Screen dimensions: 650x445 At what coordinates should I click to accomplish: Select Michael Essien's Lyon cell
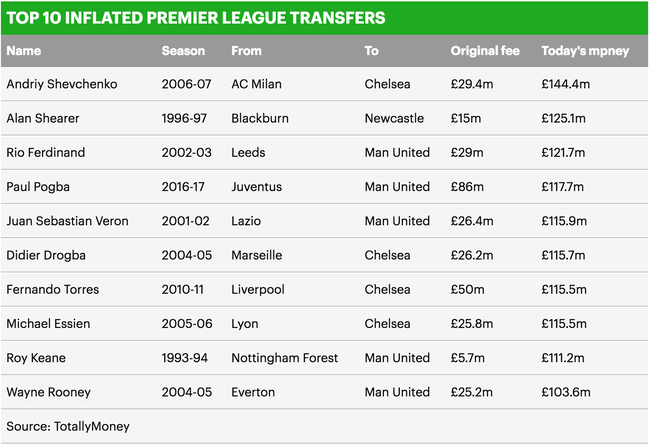click(x=245, y=324)
